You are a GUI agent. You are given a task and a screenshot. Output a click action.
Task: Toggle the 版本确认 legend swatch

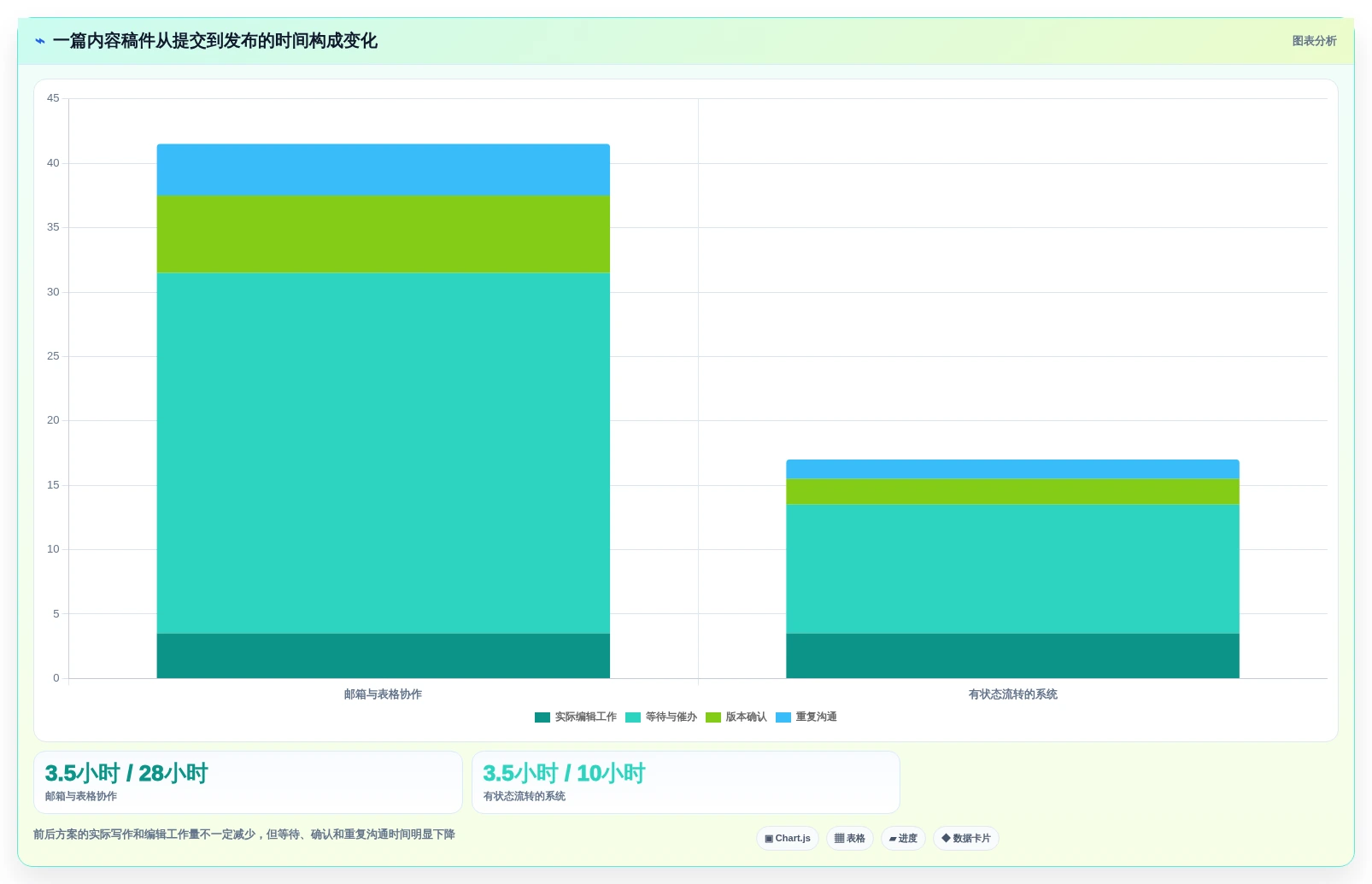[713, 717]
